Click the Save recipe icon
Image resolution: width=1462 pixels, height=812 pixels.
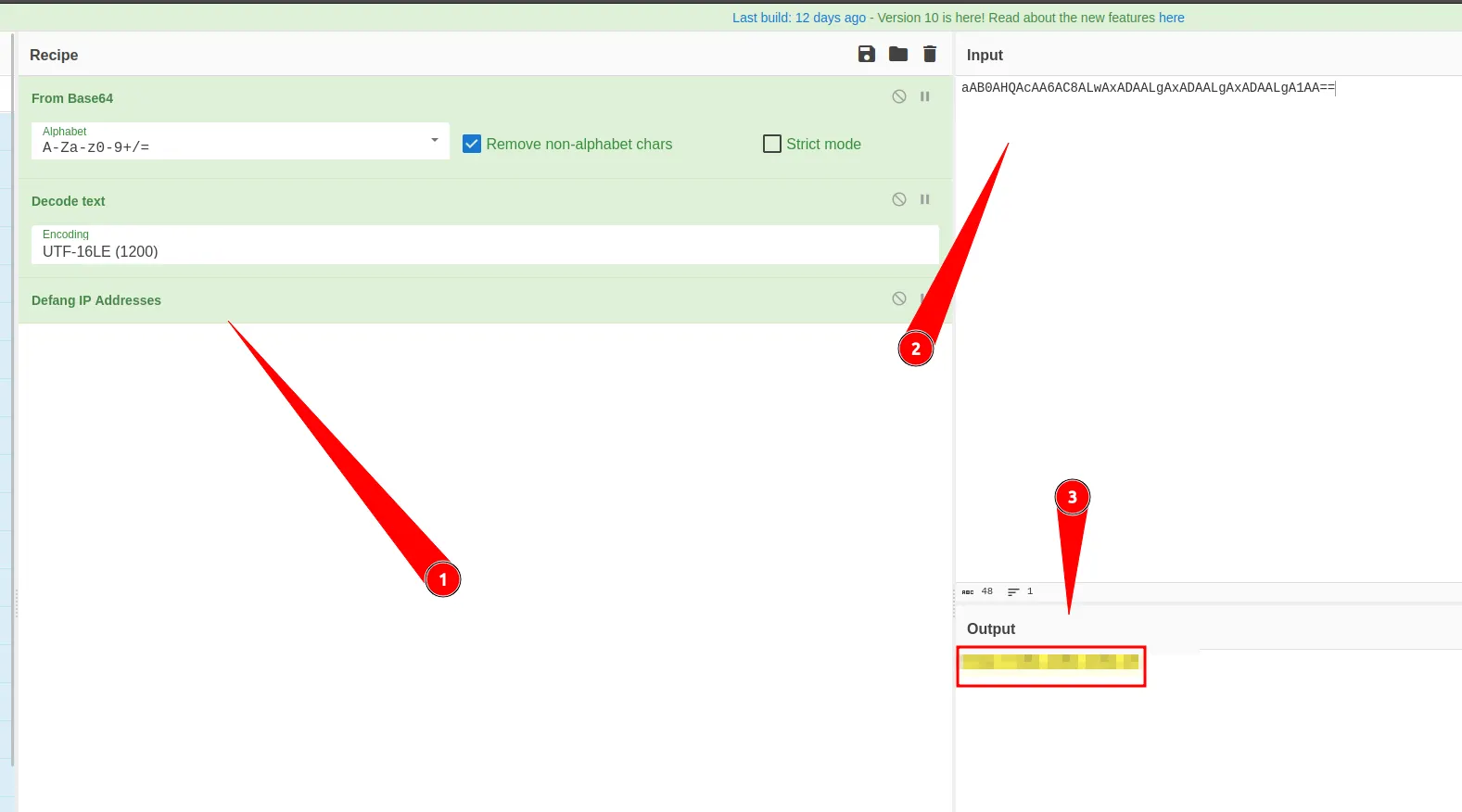(x=866, y=55)
